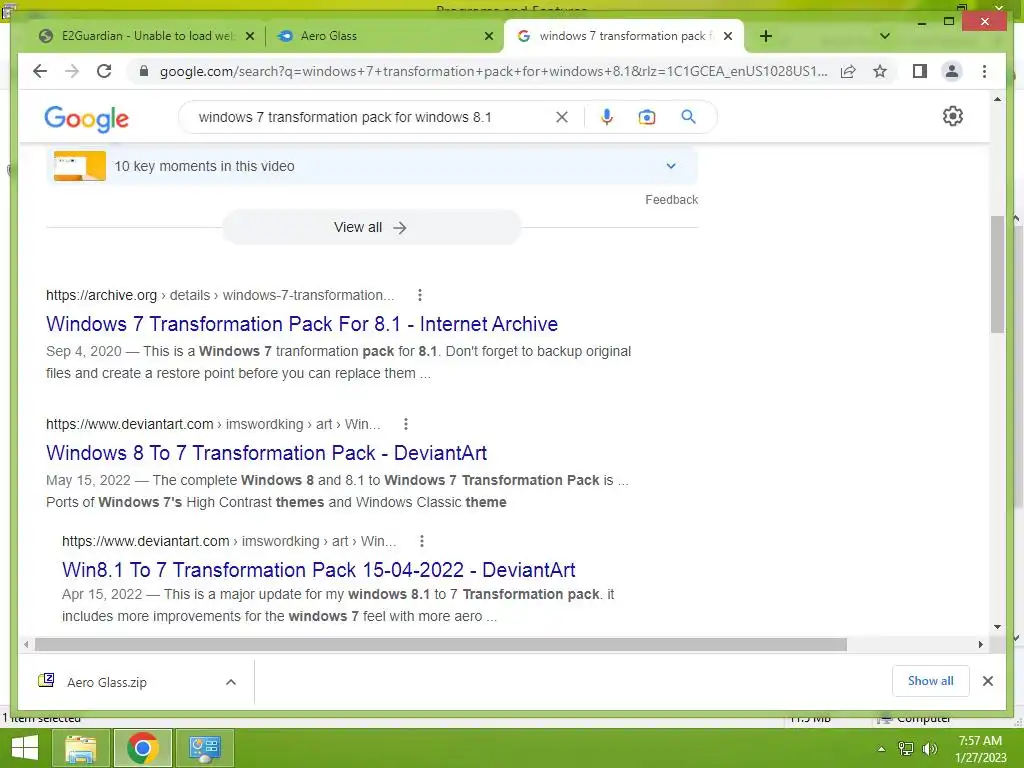The image size is (1024, 768).
Task: Open the network tray icon
Action: (x=906, y=749)
